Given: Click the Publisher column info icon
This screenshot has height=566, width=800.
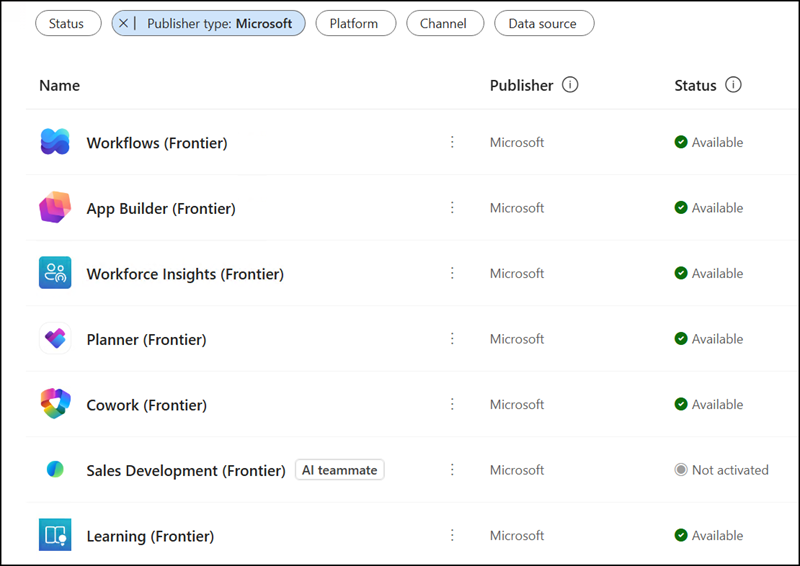Looking at the screenshot, I should click(570, 85).
